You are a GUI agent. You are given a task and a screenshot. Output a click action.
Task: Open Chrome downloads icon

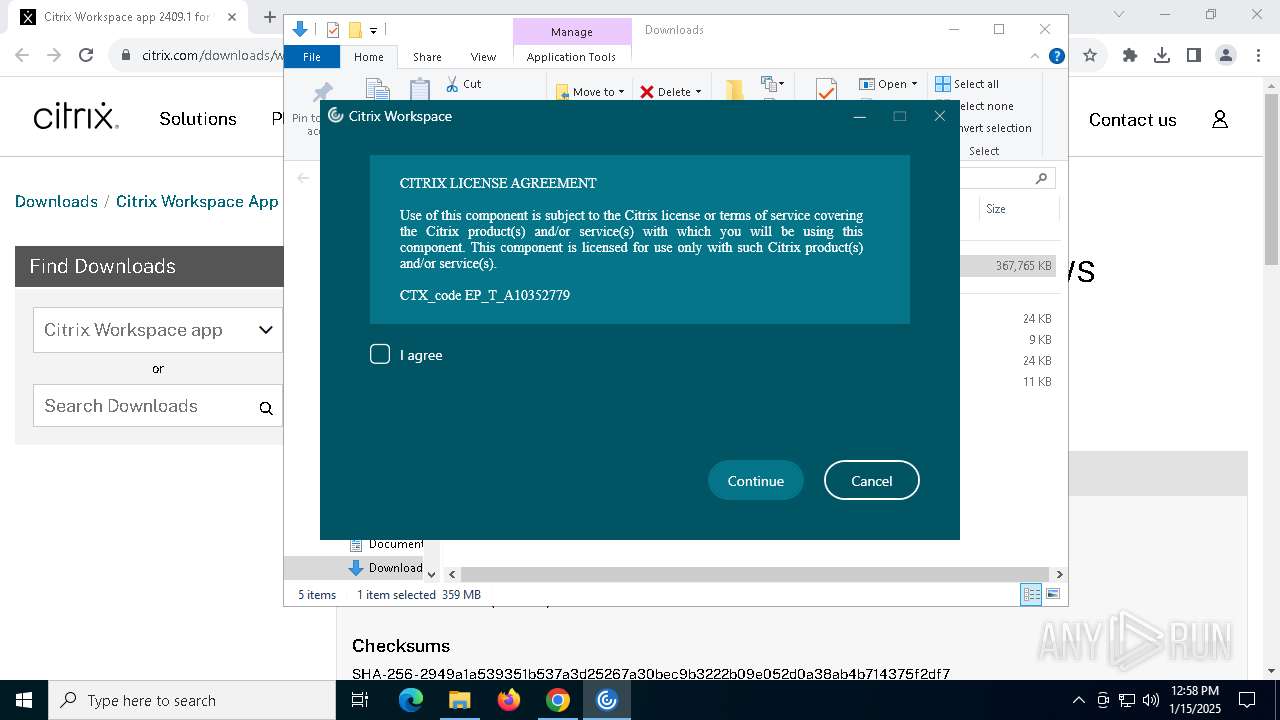coord(1162,55)
